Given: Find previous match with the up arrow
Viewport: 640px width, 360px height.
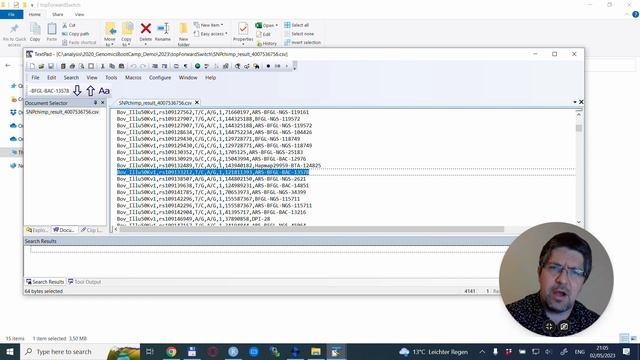Looking at the screenshot, I should coord(90,91).
